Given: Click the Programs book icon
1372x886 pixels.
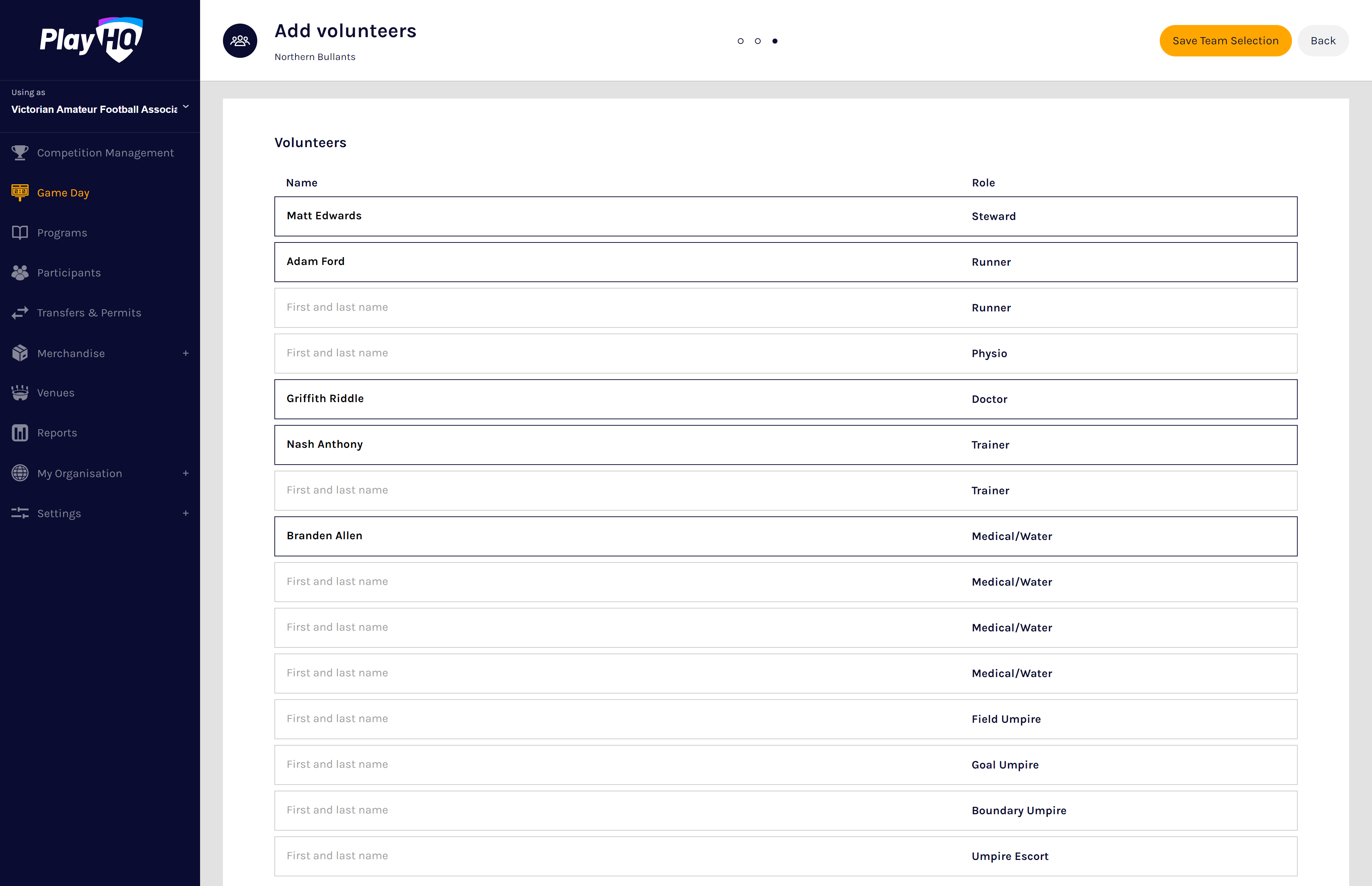Looking at the screenshot, I should coord(20,232).
